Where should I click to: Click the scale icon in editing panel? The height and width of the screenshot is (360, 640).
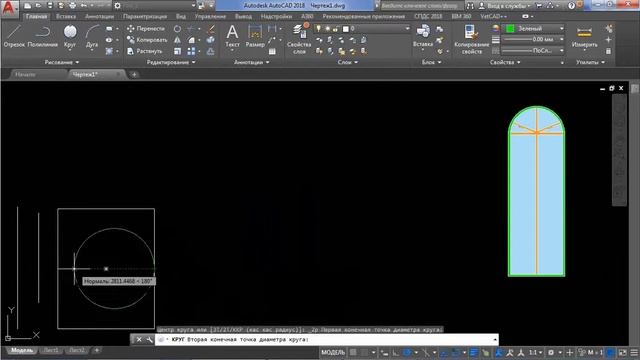point(177,51)
